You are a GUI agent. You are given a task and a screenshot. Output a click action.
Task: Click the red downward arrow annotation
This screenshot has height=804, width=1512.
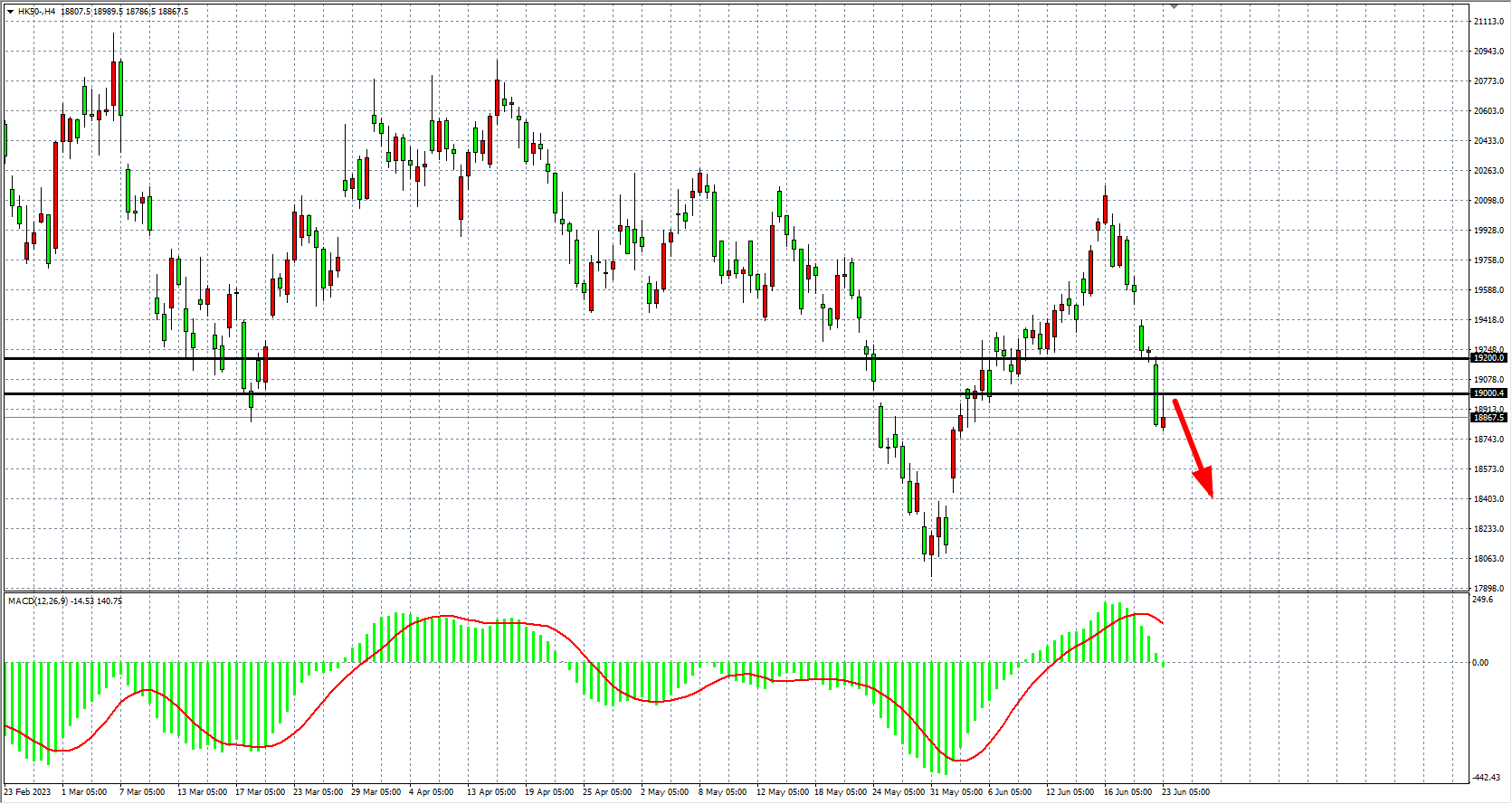pos(1193,448)
